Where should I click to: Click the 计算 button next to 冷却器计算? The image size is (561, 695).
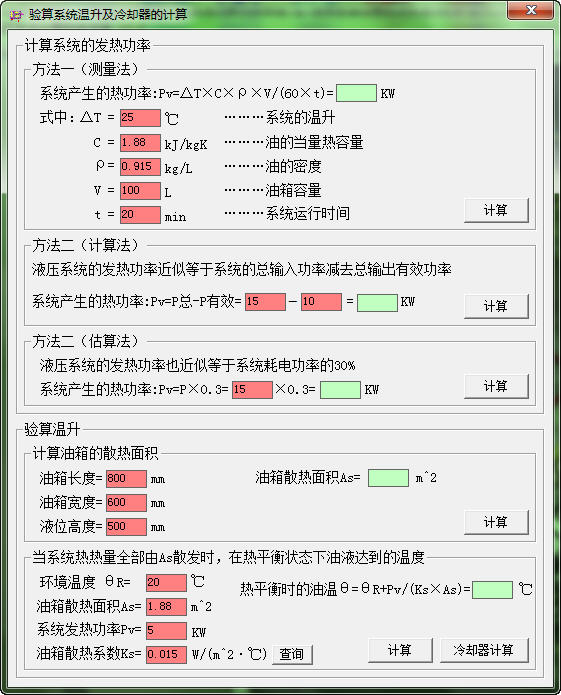coord(400,650)
